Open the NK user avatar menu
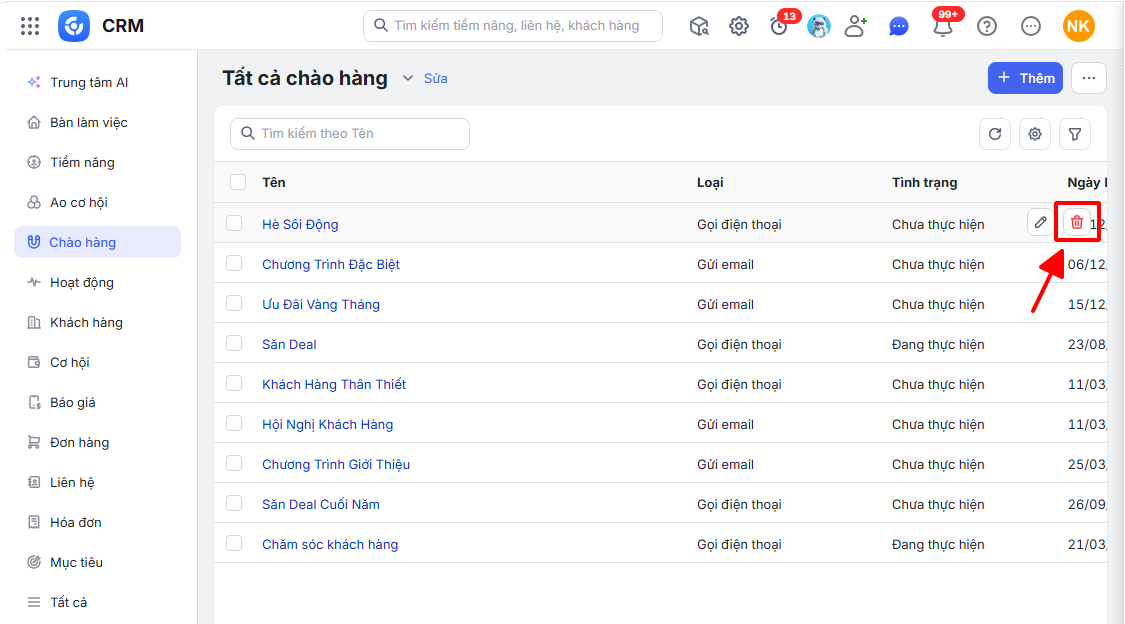 [x=1078, y=27]
